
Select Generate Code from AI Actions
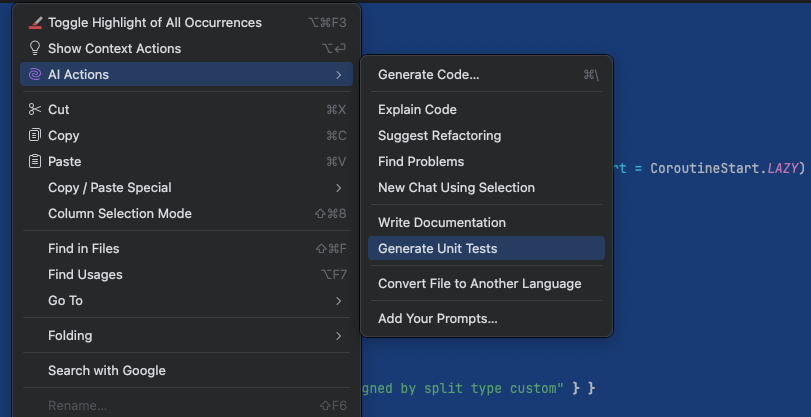[428, 74]
